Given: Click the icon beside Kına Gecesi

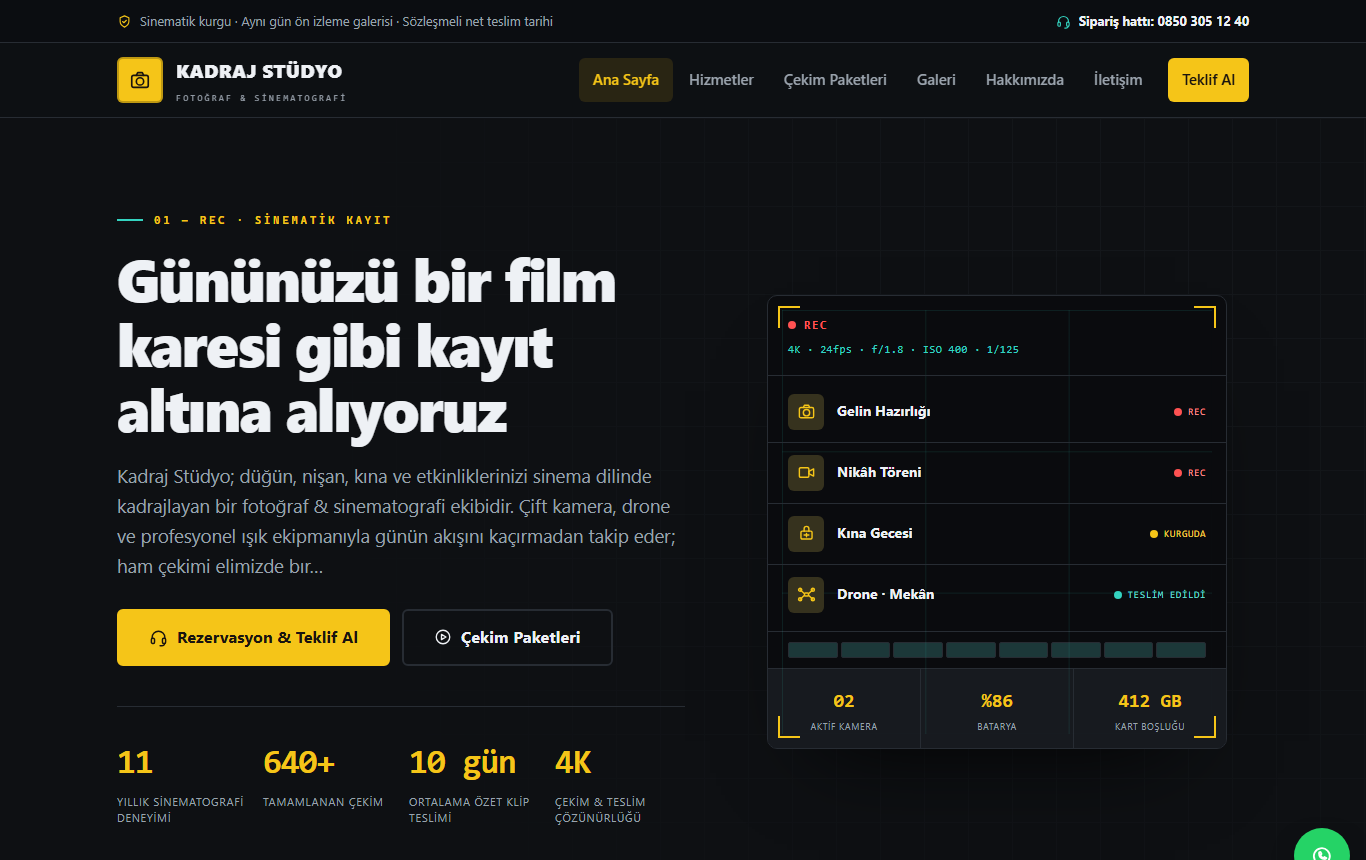Looking at the screenshot, I should pyautogui.click(x=806, y=534).
